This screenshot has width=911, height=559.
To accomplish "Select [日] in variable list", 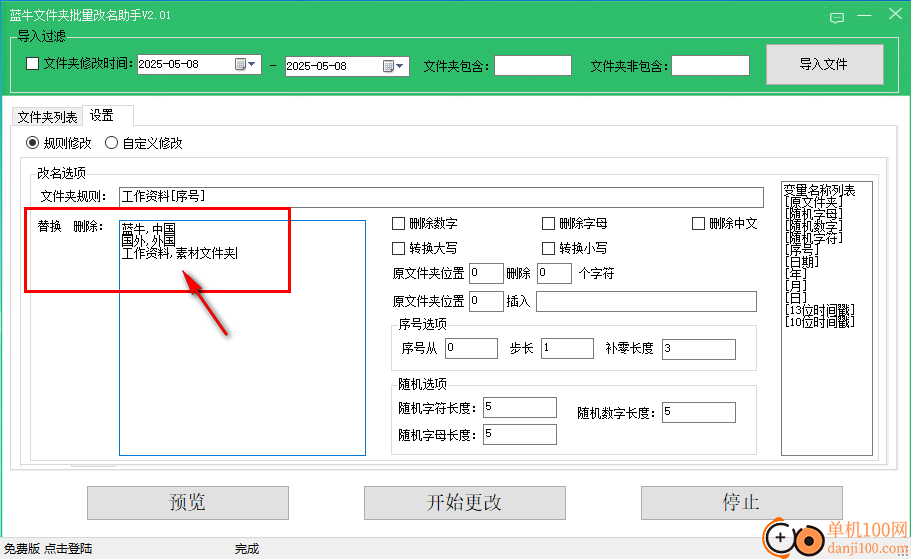I will tap(795, 298).
